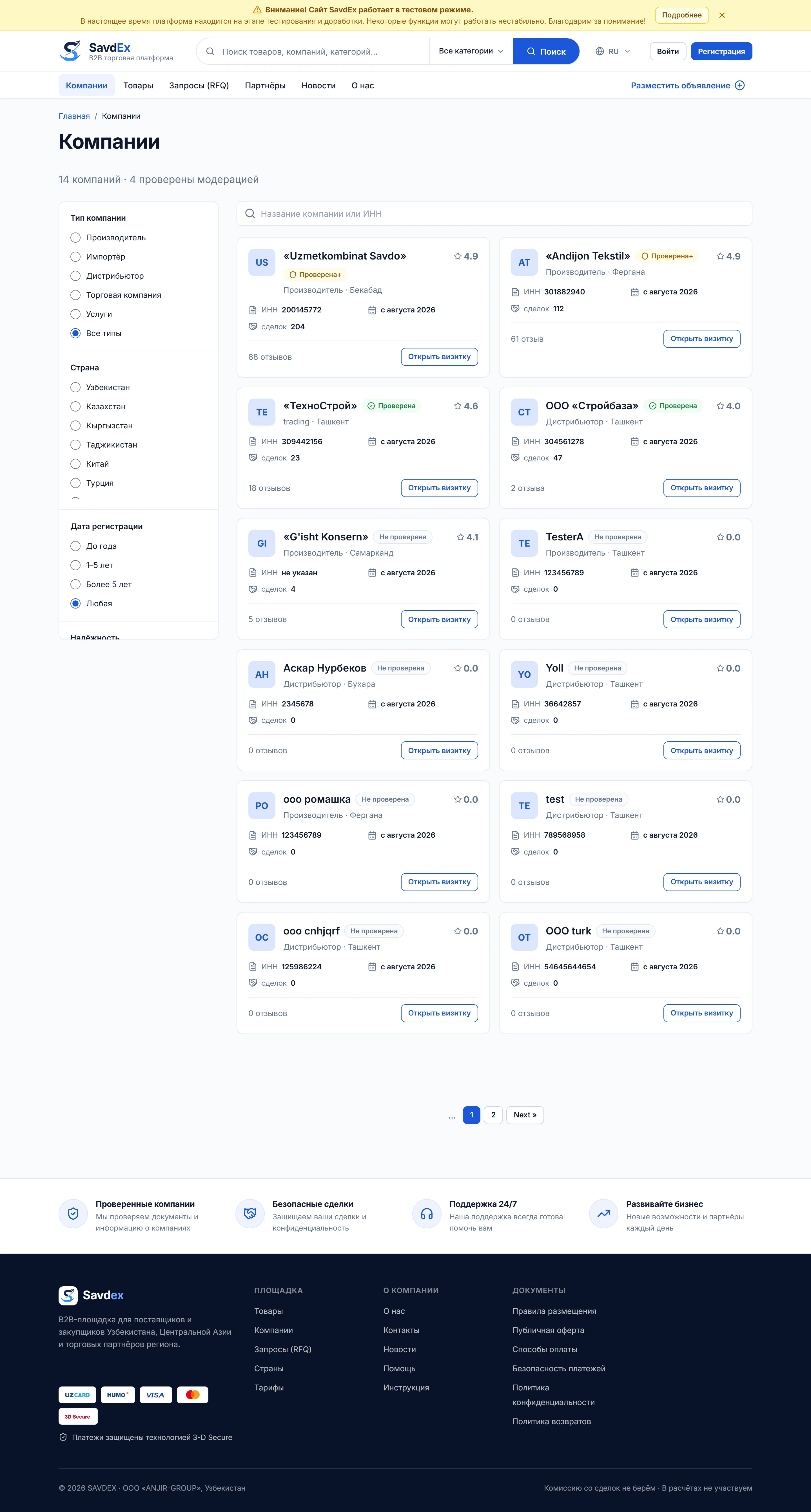The width and height of the screenshot is (811, 1512).
Task: Click the blue Поиск button
Action: point(546,52)
